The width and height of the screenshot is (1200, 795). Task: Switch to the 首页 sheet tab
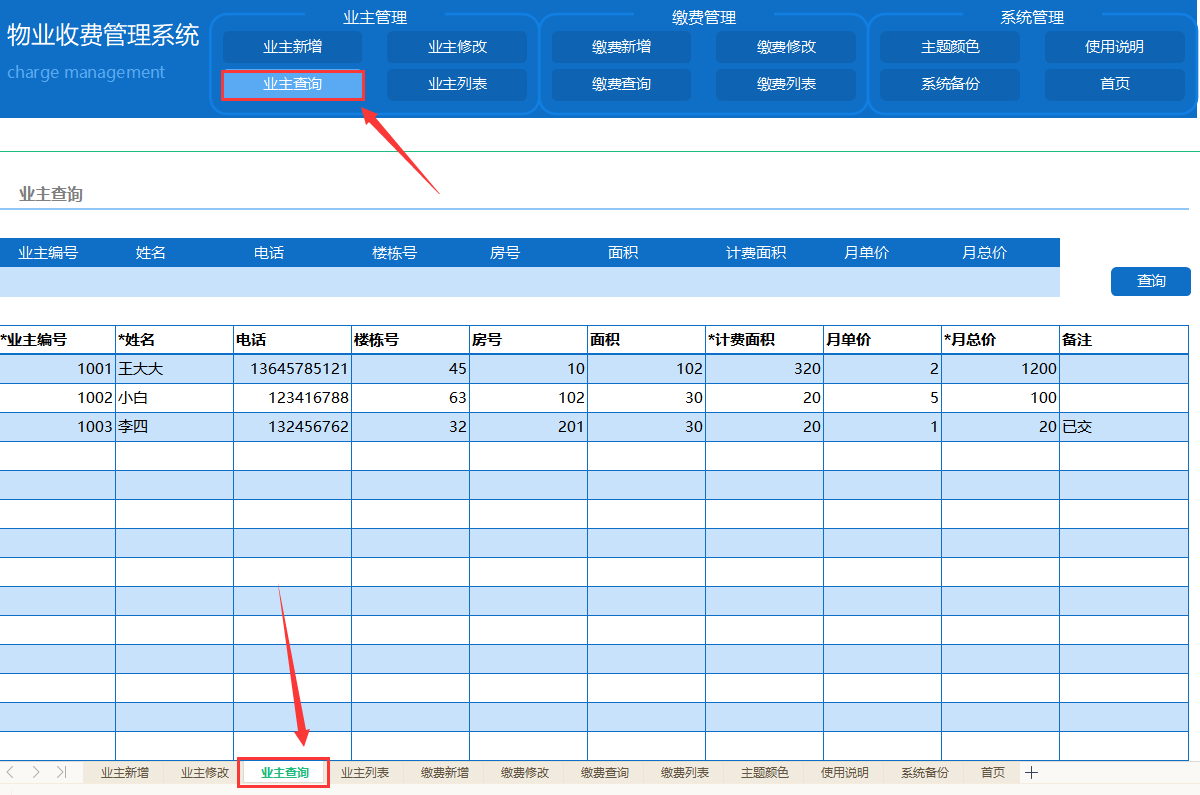[x=991, y=772]
